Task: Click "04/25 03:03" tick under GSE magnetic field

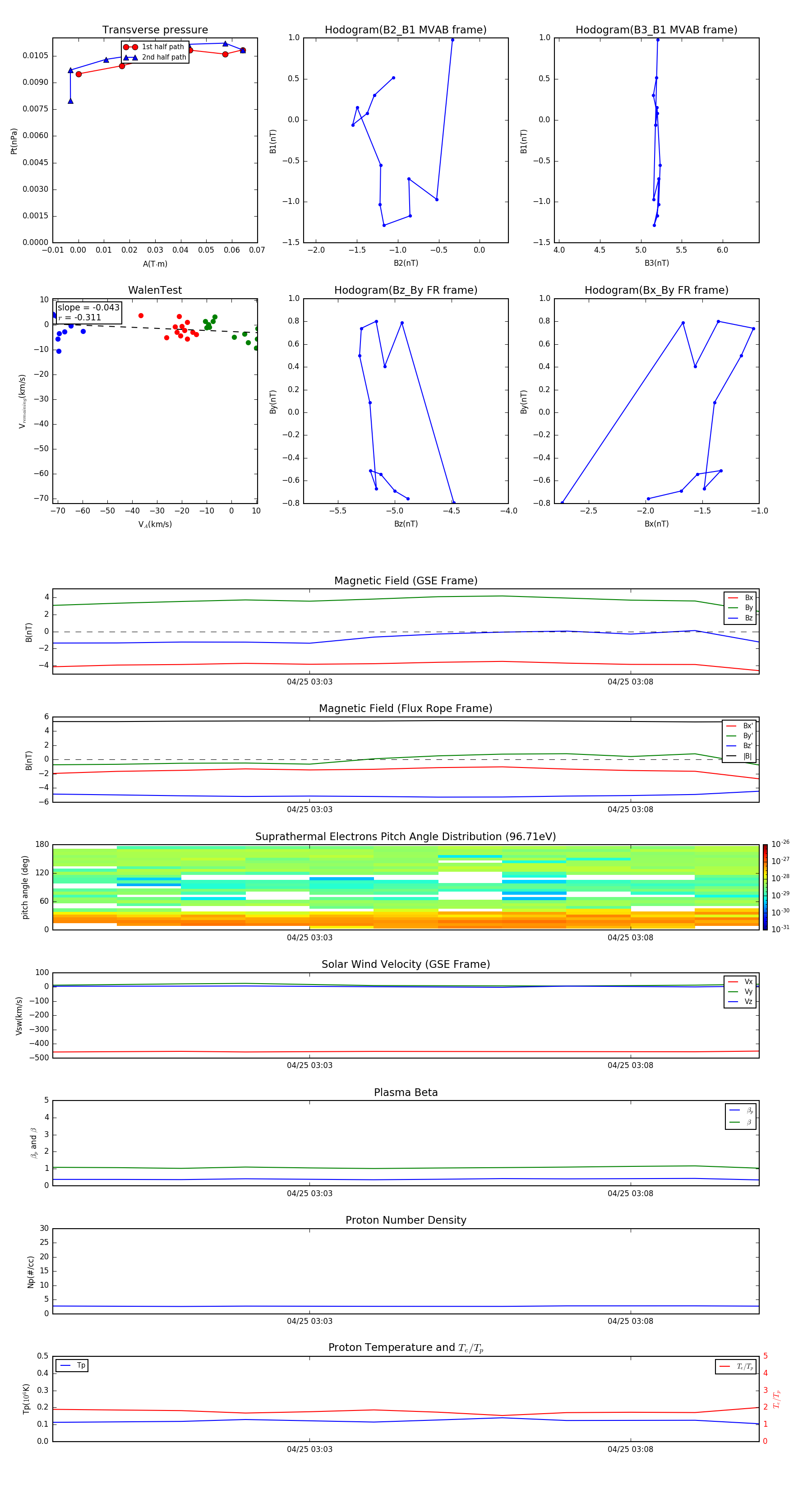Action: (310, 682)
